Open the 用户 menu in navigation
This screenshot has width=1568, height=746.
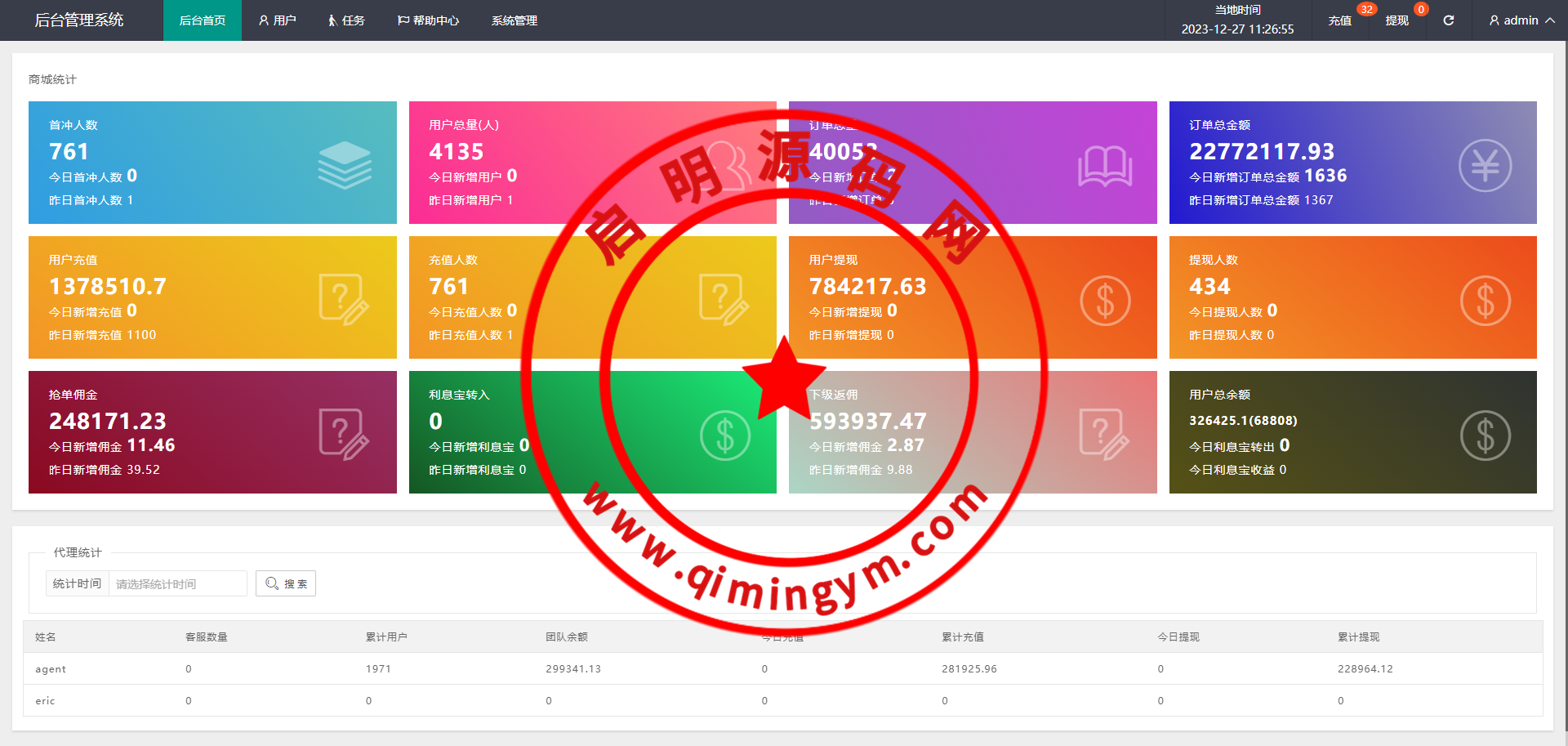[x=278, y=20]
